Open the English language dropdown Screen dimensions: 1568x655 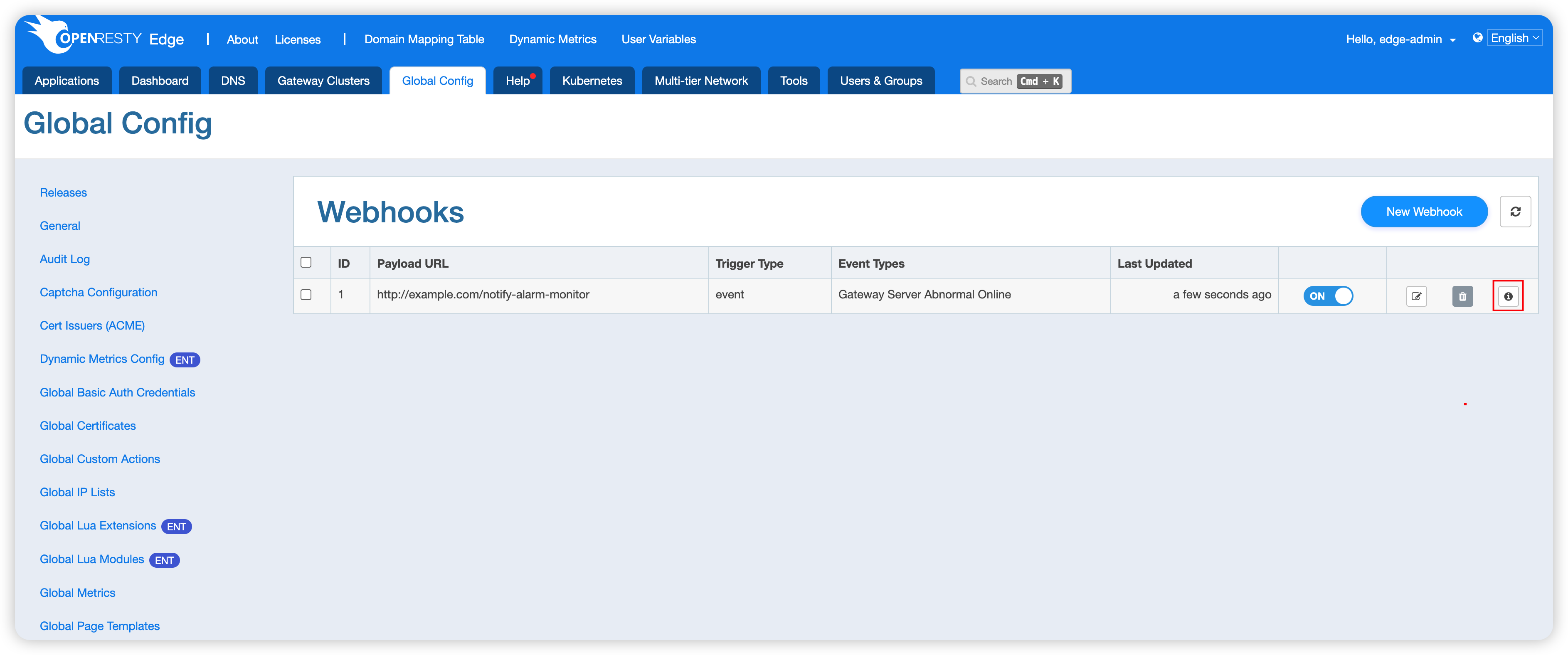coord(1514,38)
